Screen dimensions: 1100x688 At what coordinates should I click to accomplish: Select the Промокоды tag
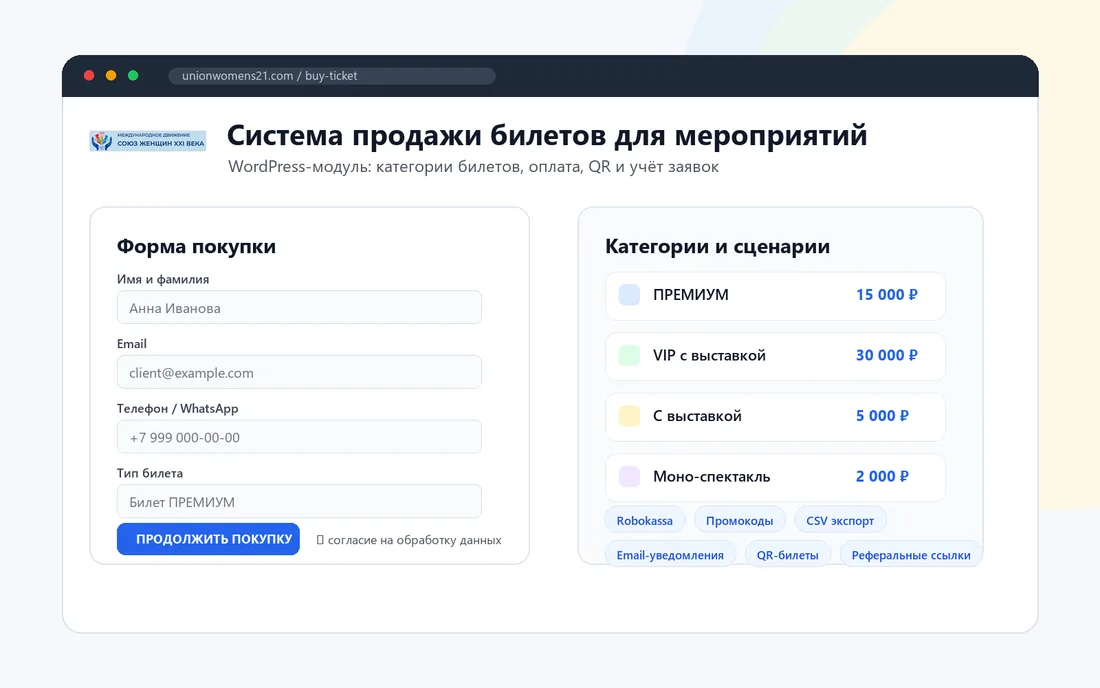pyautogui.click(x=739, y=520)
